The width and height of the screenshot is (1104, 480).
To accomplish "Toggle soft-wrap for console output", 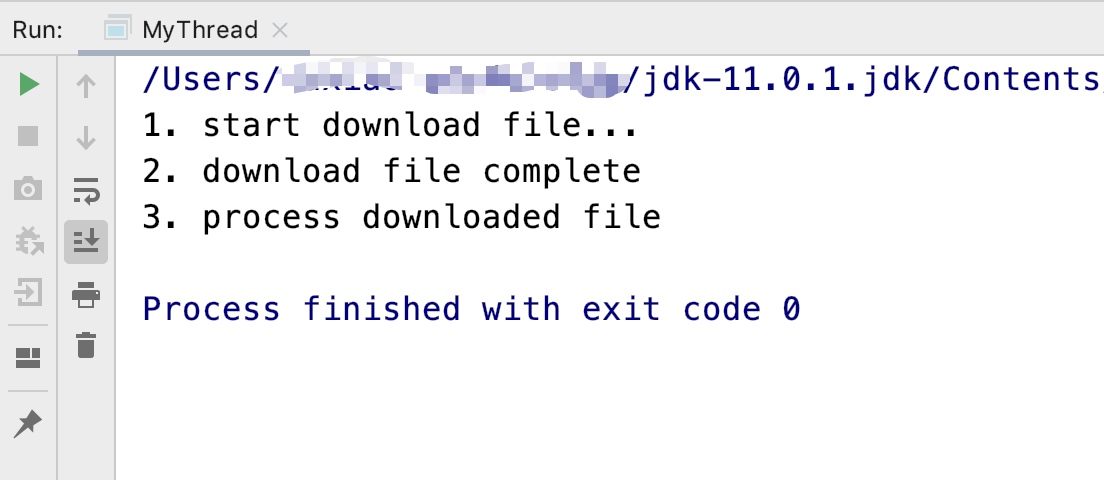I will [x=86, y=190].
